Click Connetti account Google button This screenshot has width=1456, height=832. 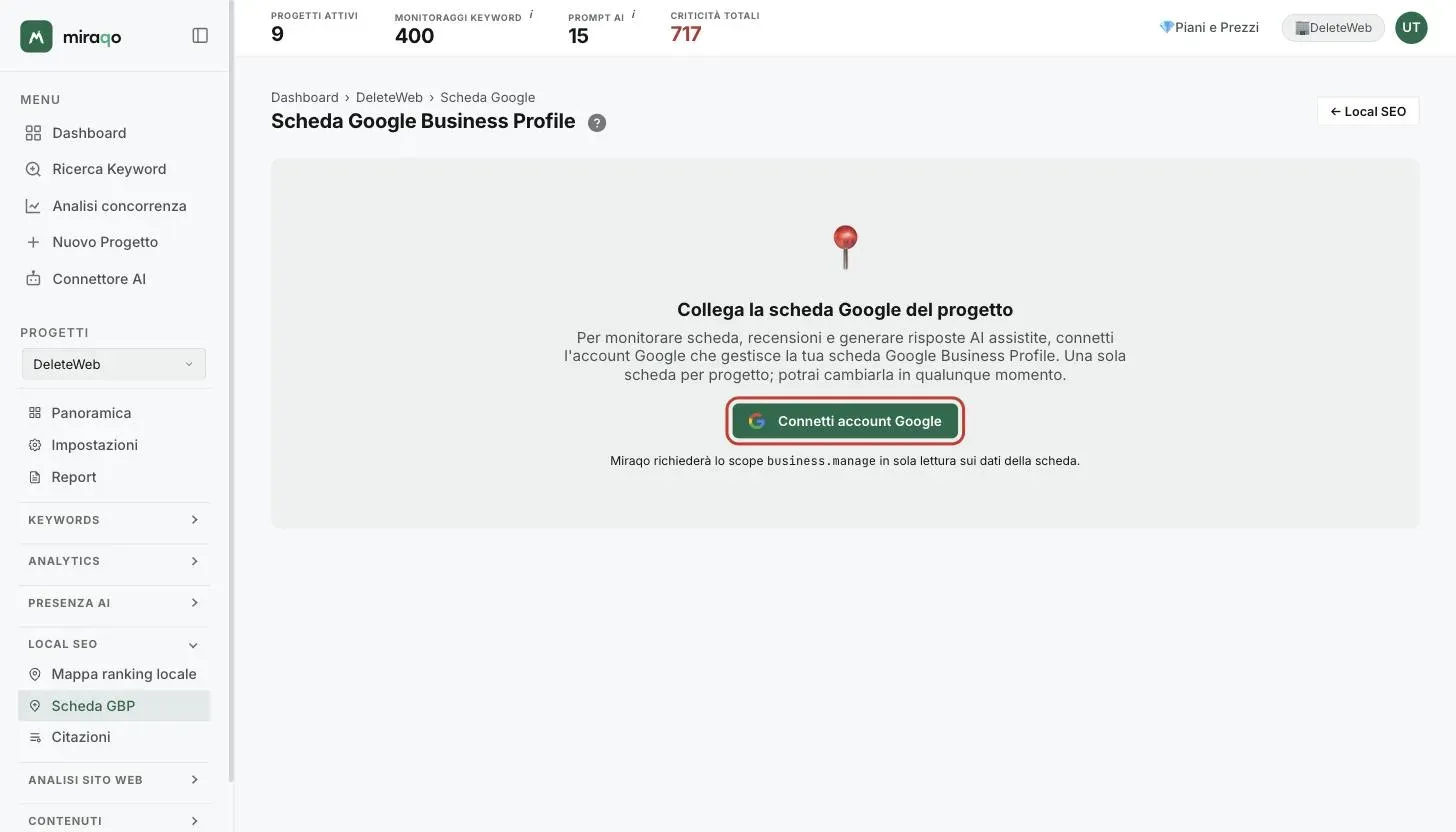pos(845,421)
